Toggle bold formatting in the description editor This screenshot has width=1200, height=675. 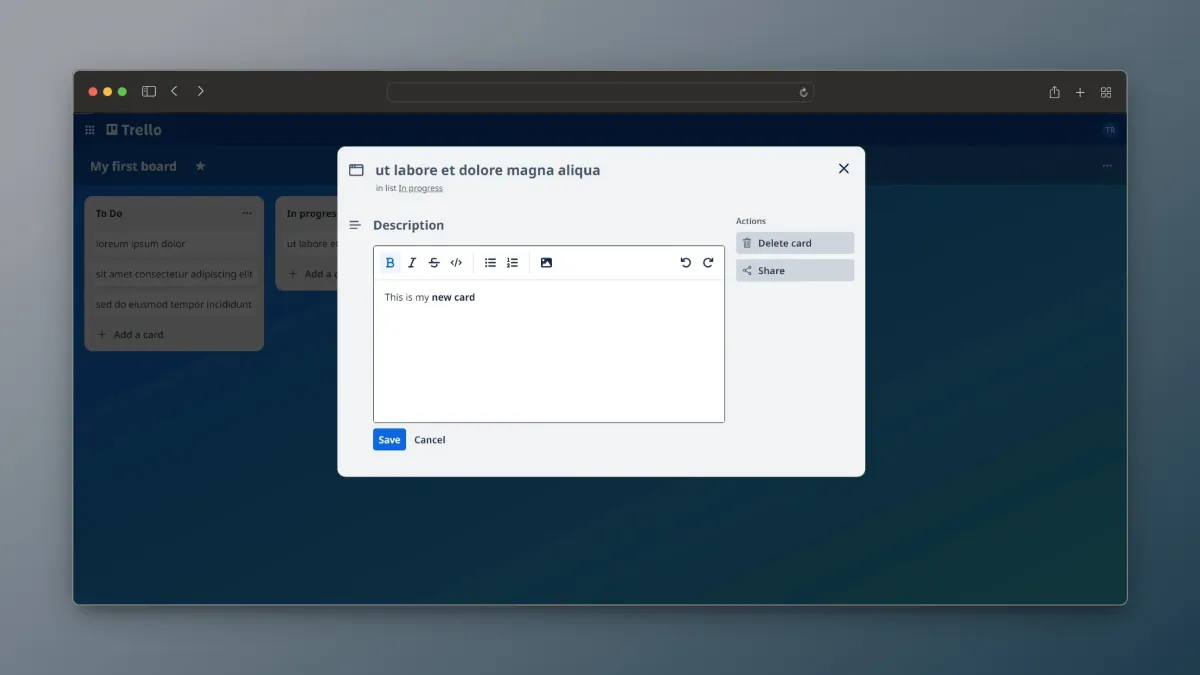tap(390, 262)
